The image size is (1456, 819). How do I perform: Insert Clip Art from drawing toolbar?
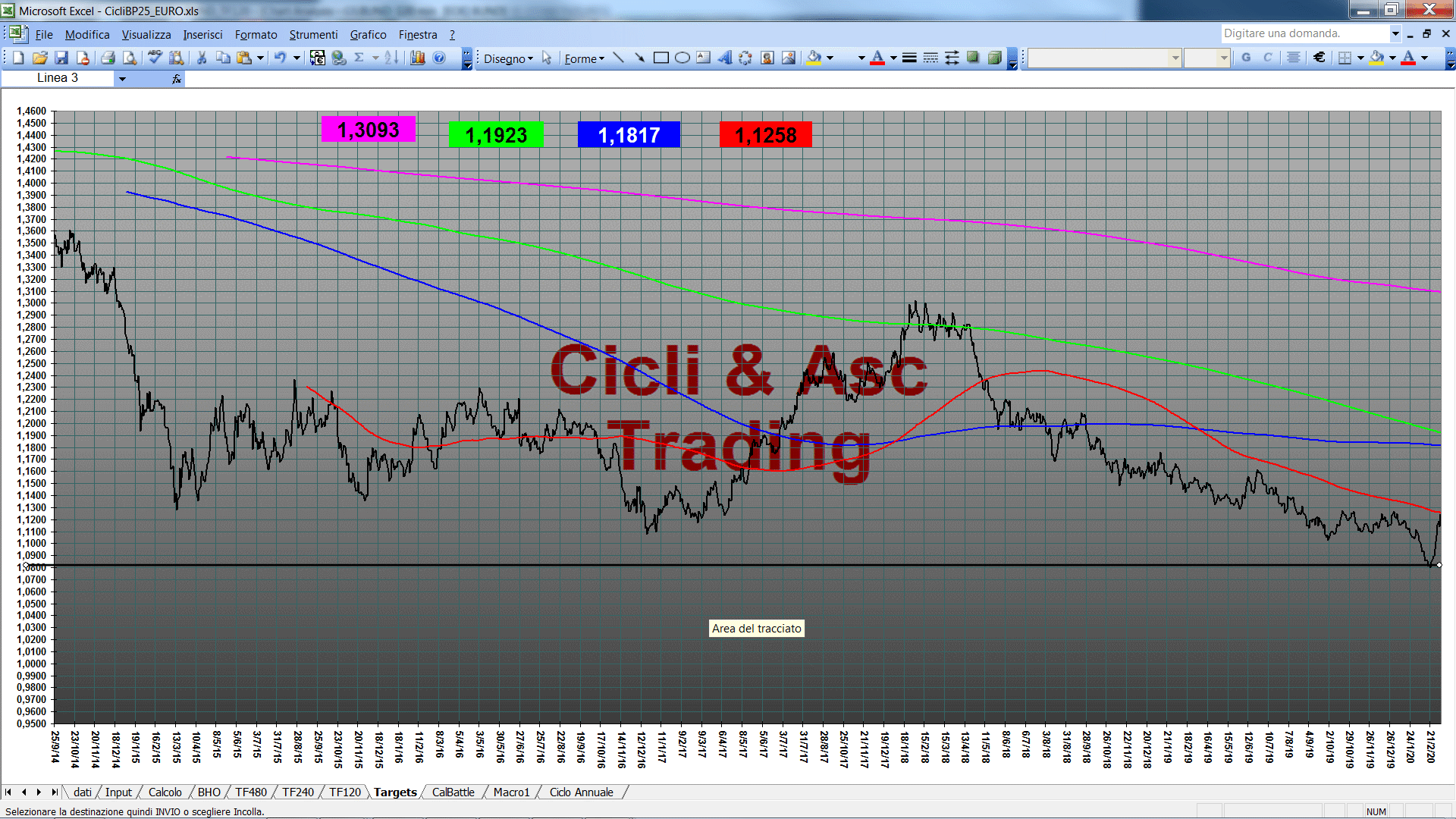(767, 58)
